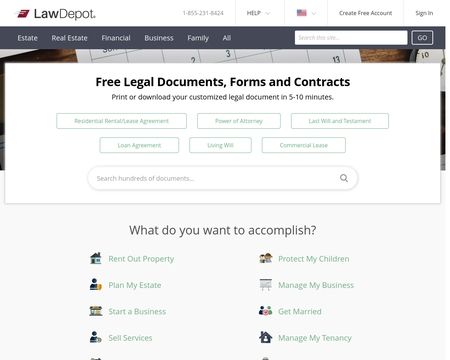
Task: Click the storefront icon beside Start a Business
Action: [x=96, y=311]
